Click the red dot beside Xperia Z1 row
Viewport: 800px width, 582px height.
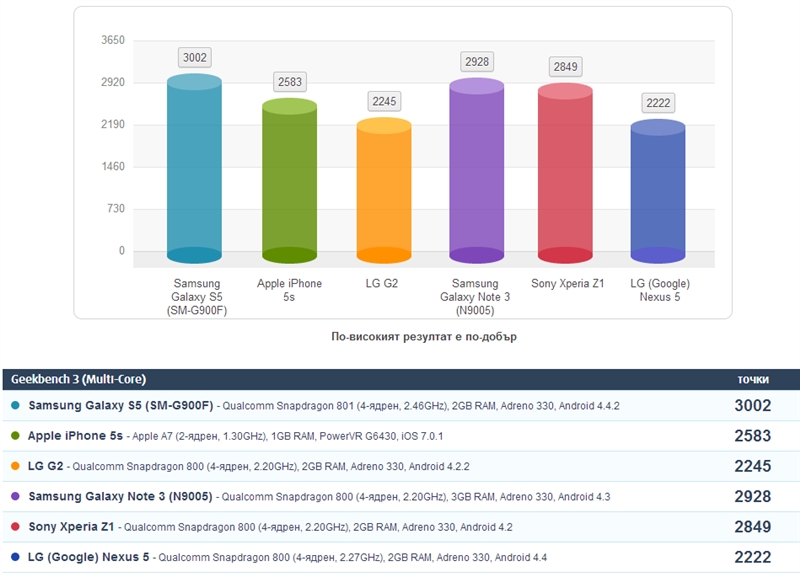coord(15,526)
